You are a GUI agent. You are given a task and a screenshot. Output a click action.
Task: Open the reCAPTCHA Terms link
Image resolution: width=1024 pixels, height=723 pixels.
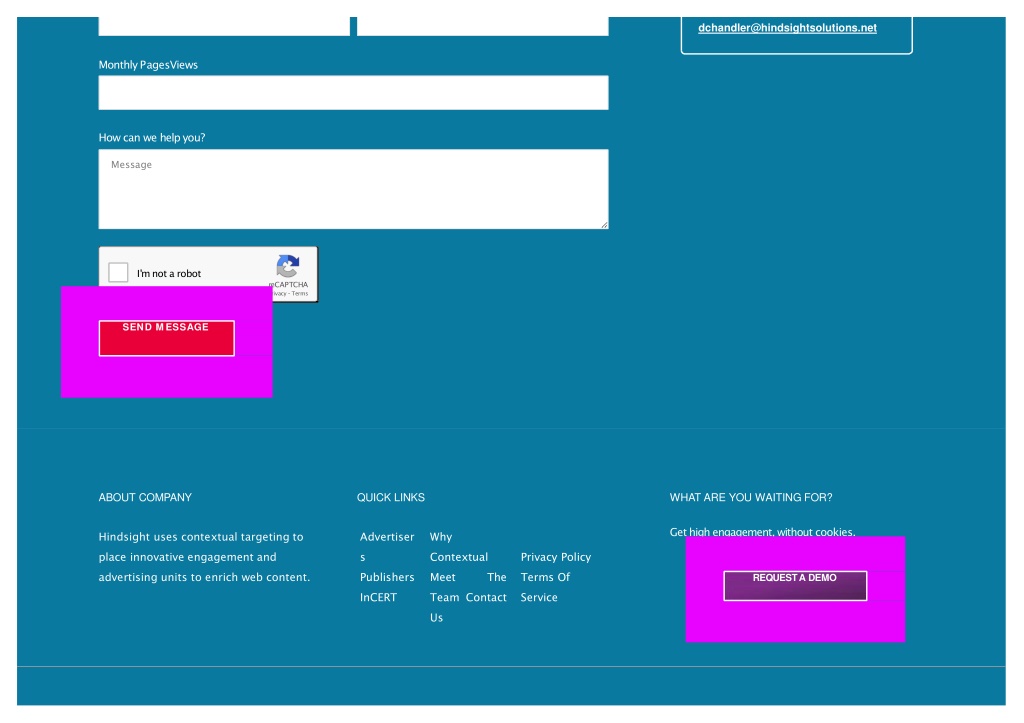click(300, 294)
